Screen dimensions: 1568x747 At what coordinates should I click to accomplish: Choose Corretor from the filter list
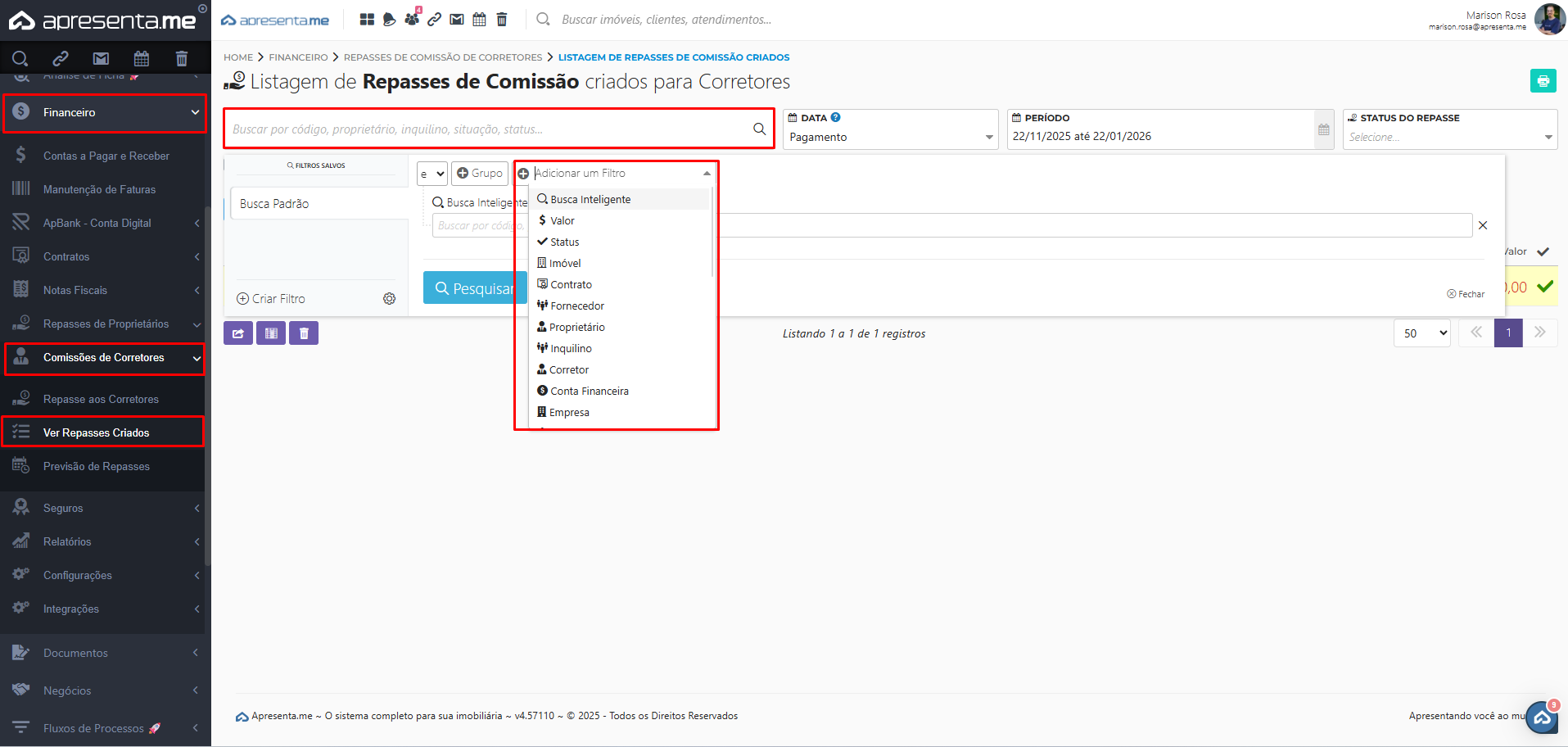[x=568, y=370]
